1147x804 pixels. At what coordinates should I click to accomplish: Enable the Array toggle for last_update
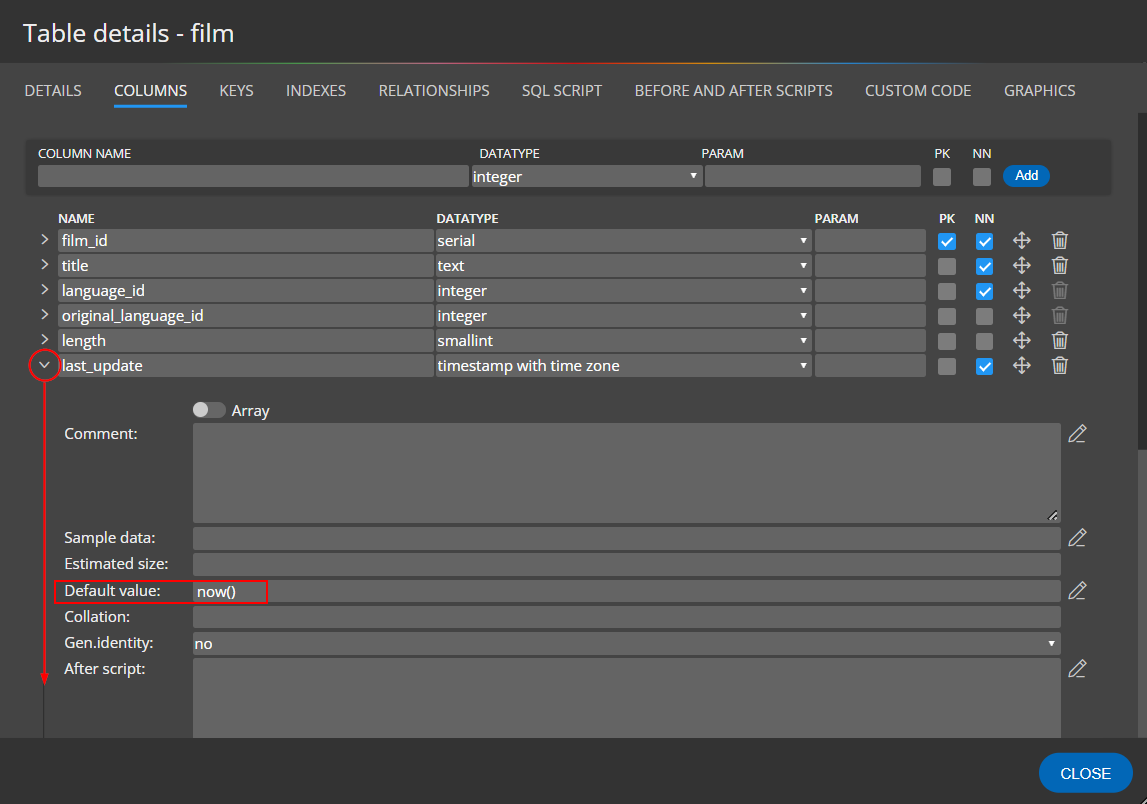pos(209,410)
